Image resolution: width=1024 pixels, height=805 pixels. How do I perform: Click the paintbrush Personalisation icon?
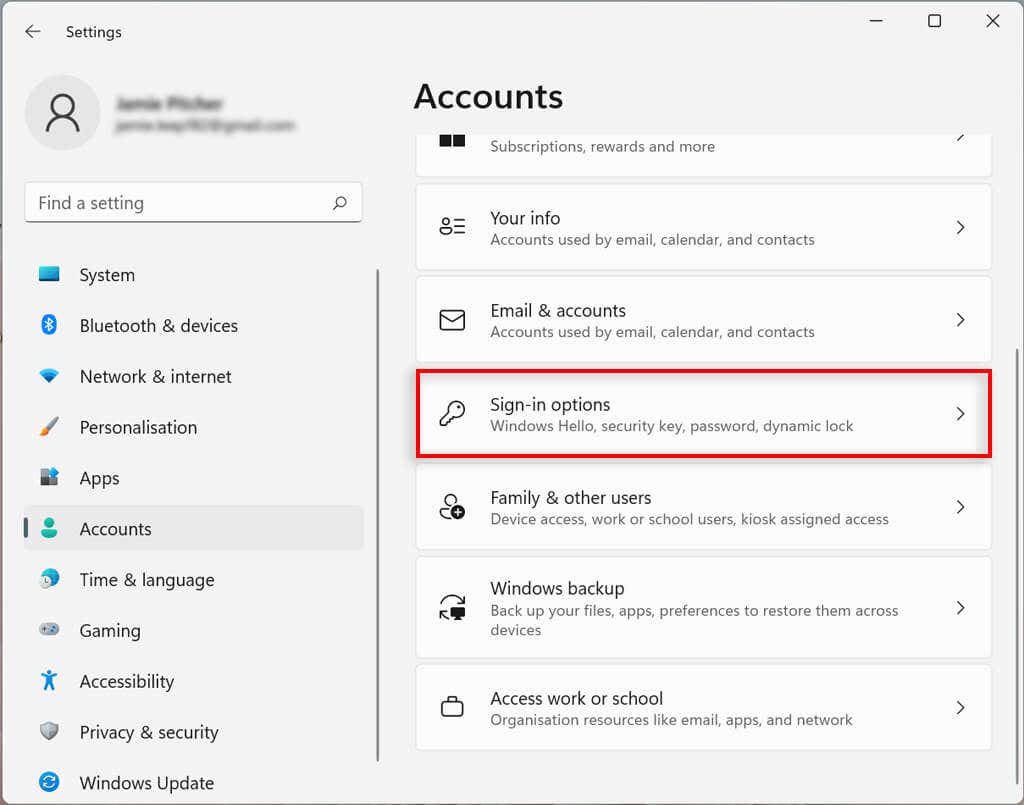[x=49, y=426]
